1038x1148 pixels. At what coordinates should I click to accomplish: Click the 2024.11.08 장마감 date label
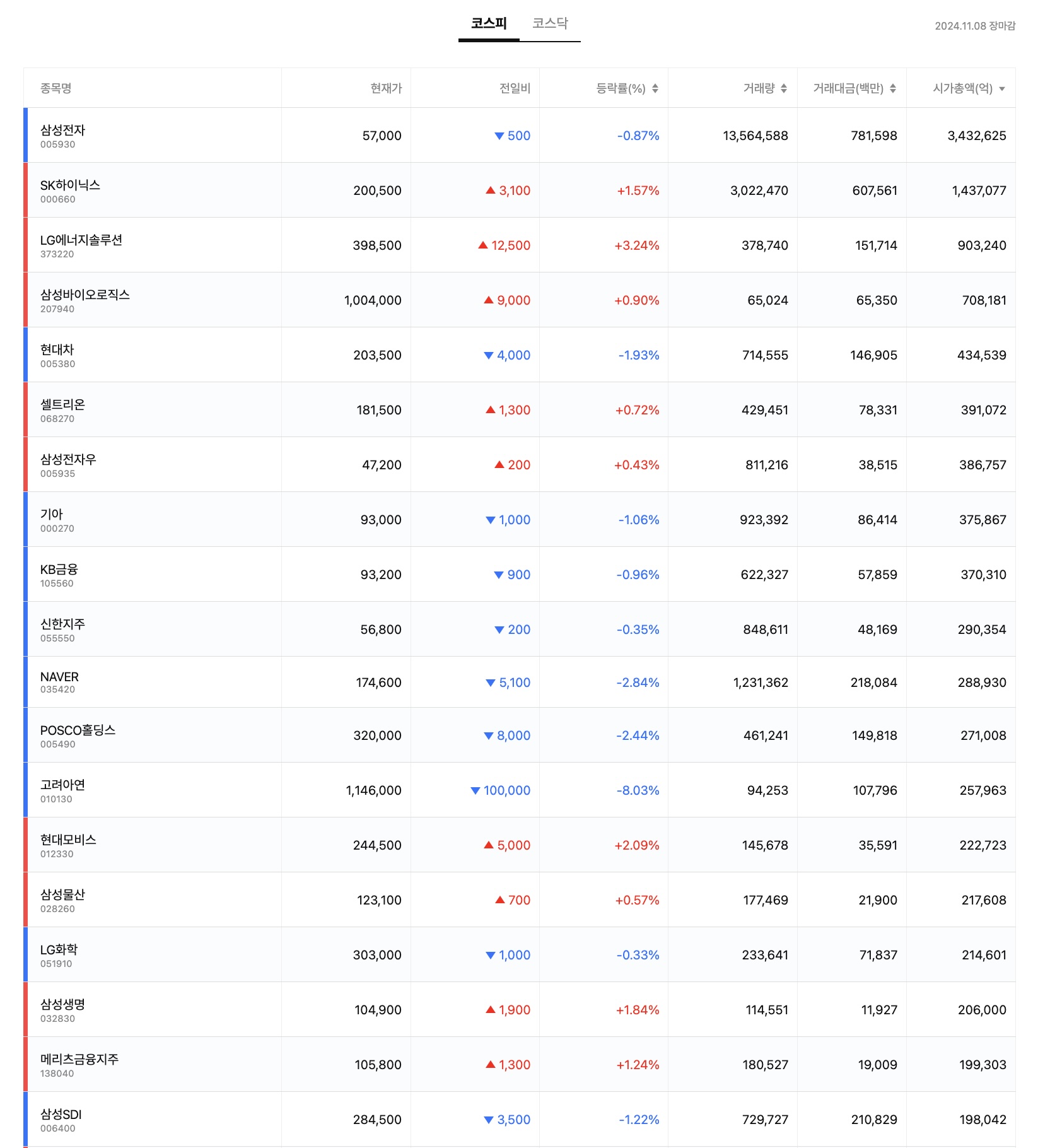coord(975,26)
